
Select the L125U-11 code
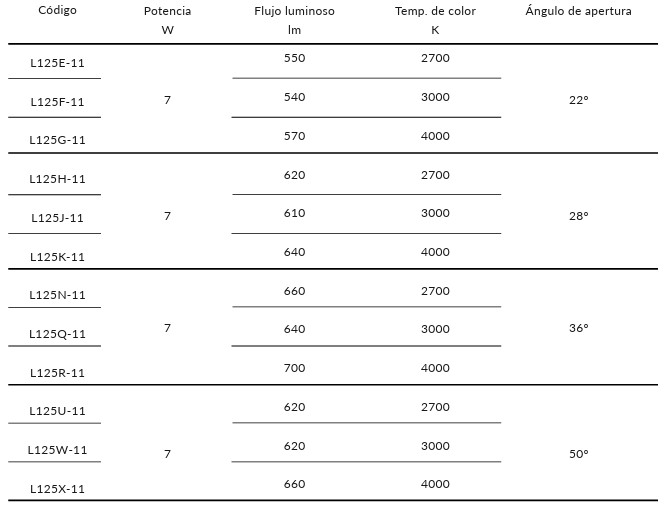[58, 411]
